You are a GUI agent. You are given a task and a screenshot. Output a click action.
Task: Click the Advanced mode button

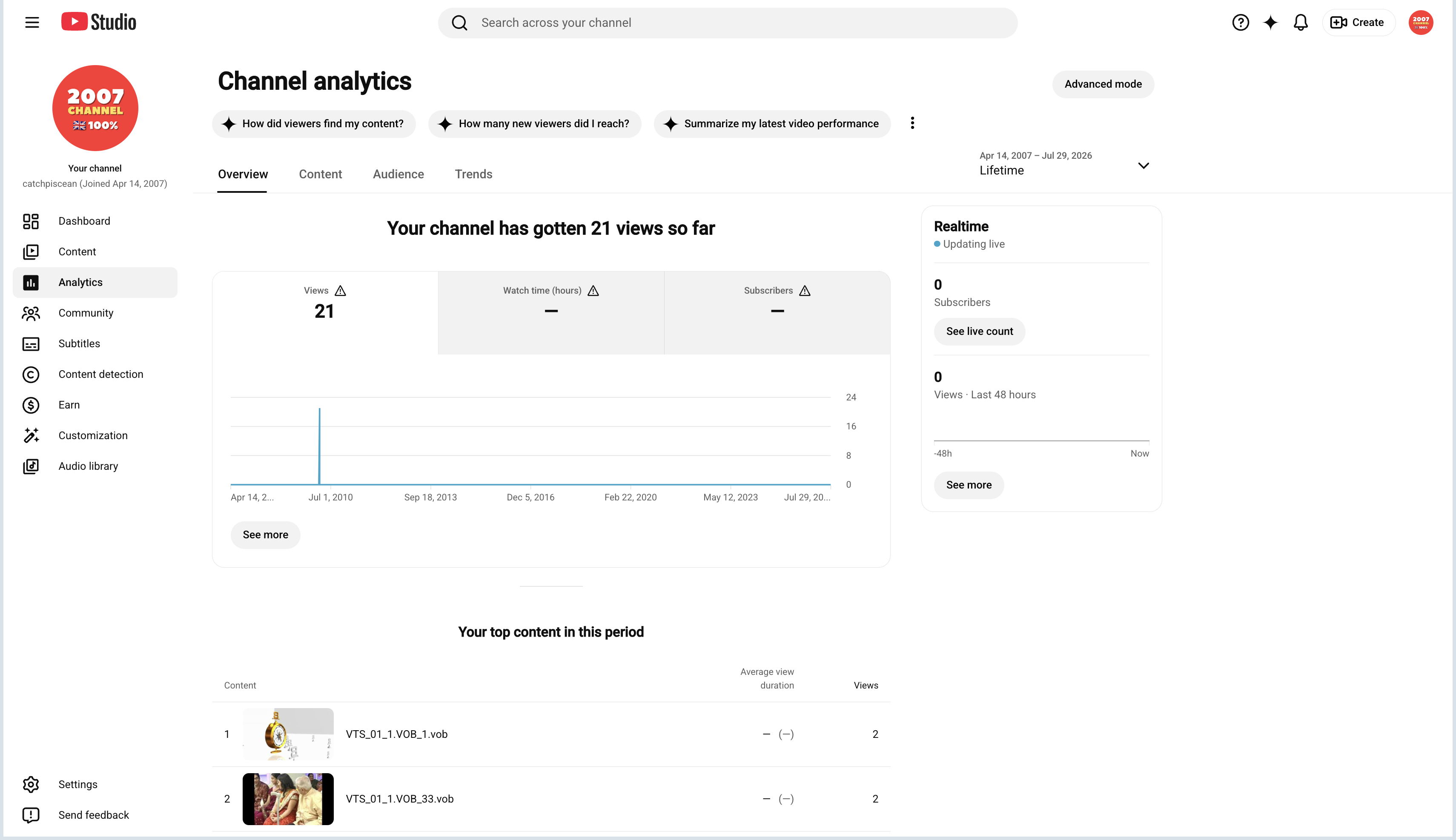point(1103,84)
